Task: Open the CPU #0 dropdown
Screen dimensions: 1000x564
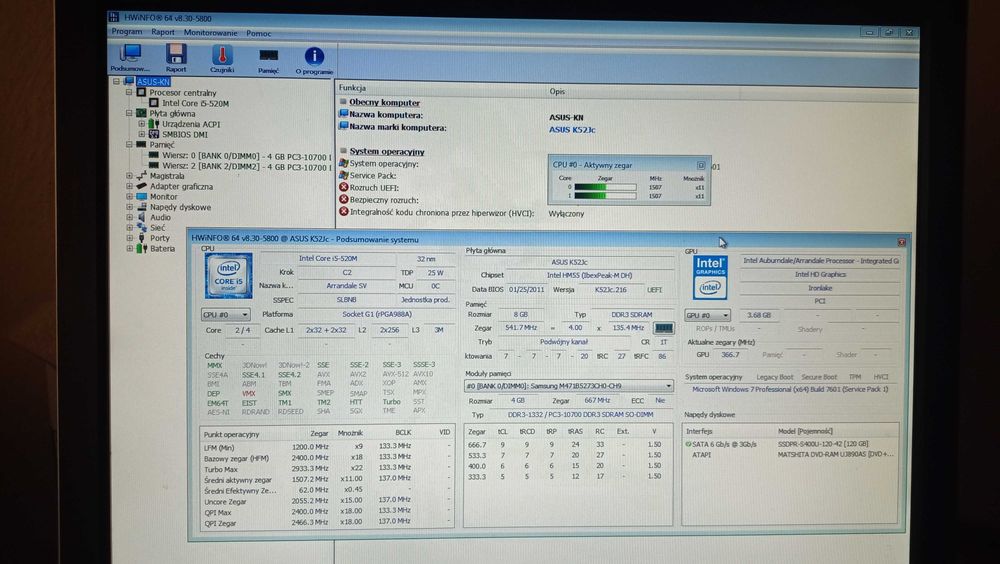Action: pyautogui.click(x=225, y=315)
